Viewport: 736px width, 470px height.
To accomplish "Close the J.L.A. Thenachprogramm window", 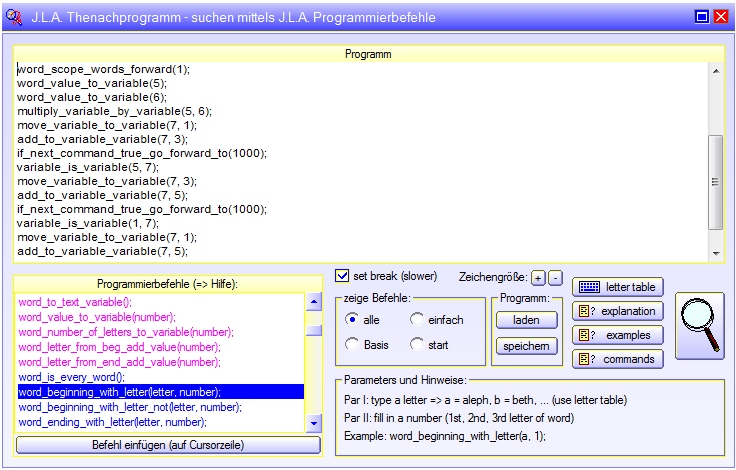I will 721,17.
